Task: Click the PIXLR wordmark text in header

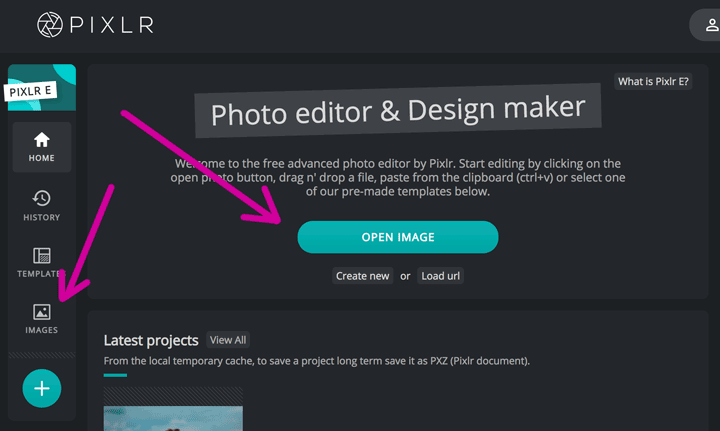Action: pos(110,25)
